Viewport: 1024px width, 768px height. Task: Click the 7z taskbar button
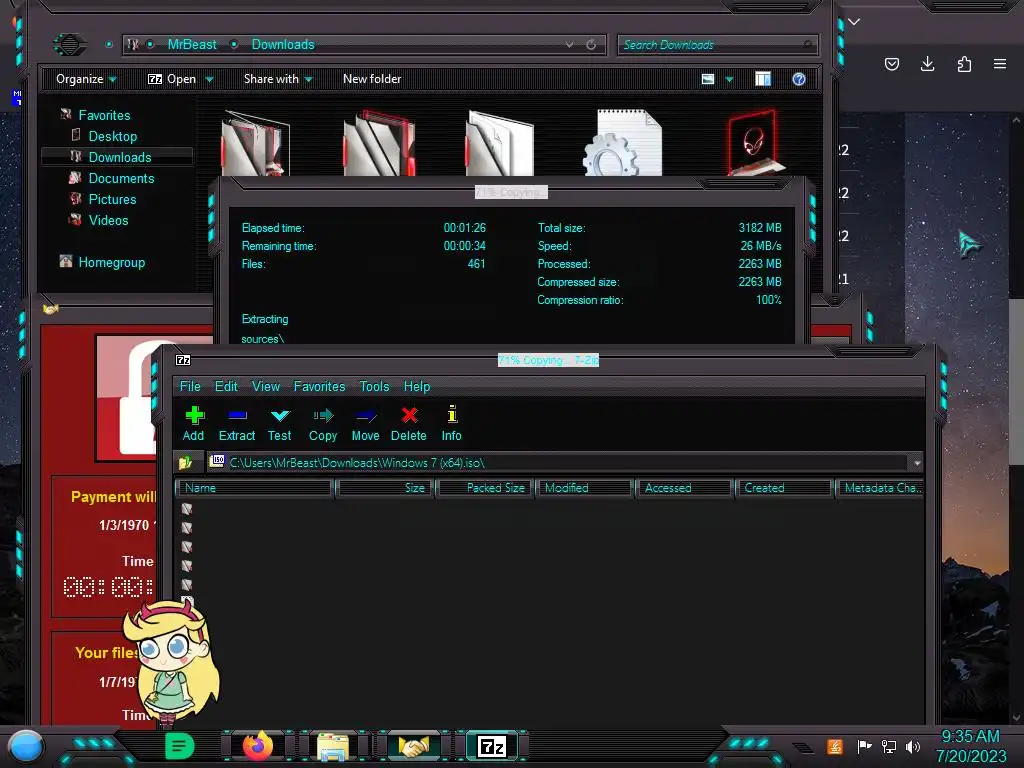click(492, 746)
